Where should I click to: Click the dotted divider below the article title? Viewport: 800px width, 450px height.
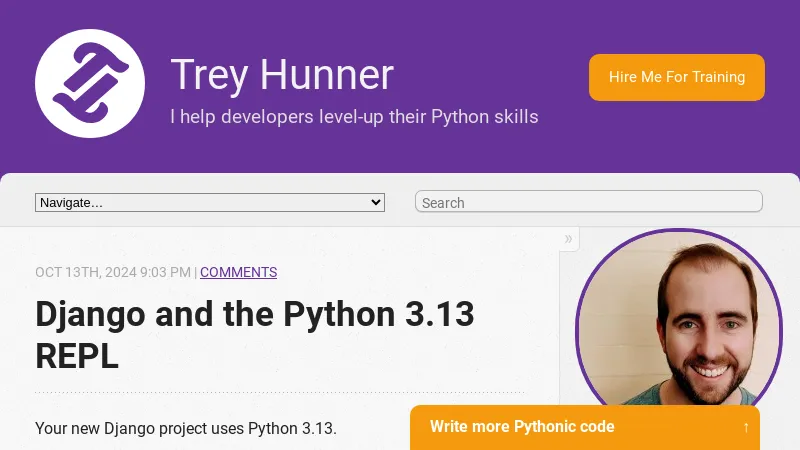(280, 392)
